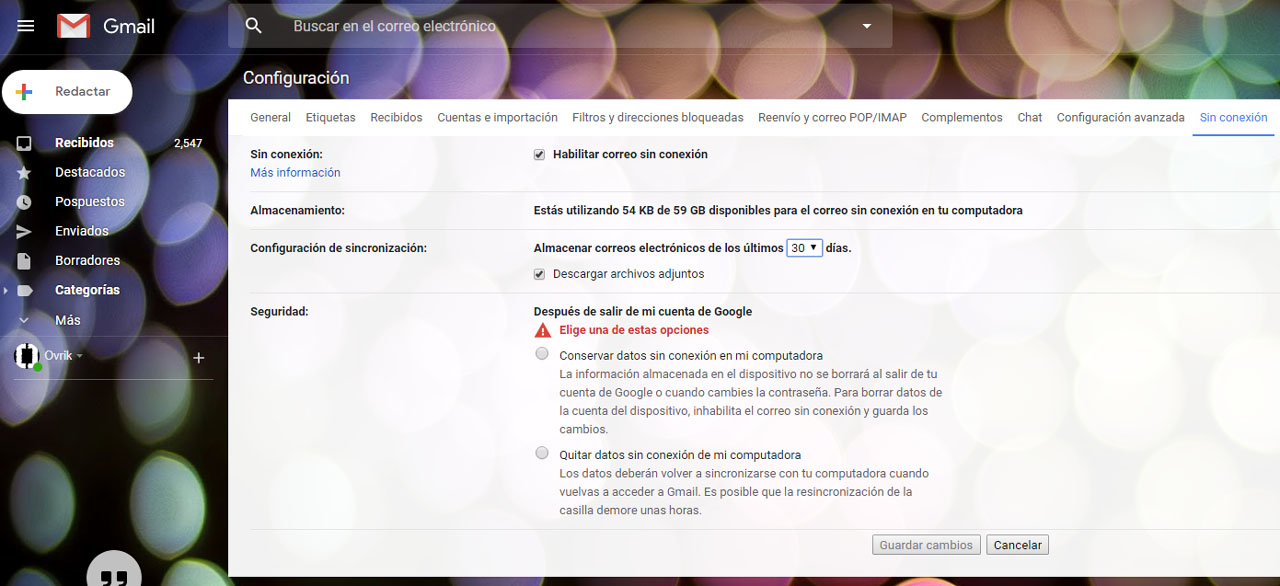Open Configuración avanzada tab
Image resolution: width=1280 pixels, height=586 pixels.
1120,117
